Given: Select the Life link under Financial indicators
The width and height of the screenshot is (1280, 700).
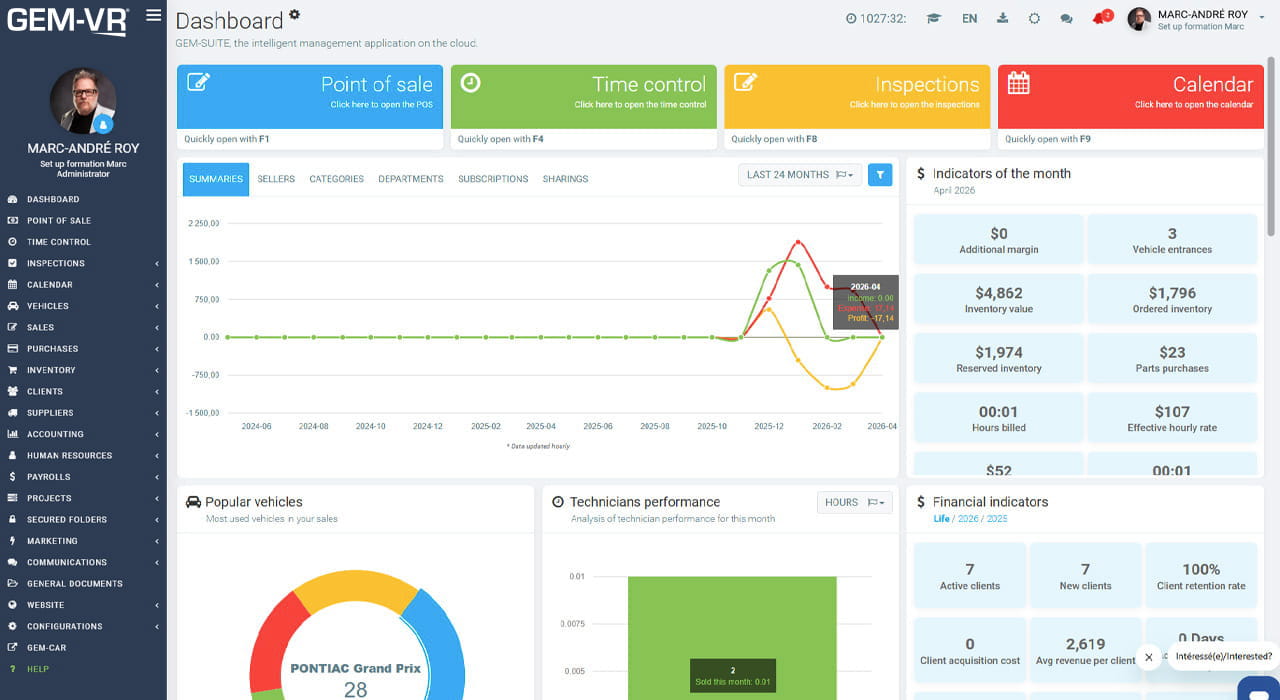Looking at the screenshot, I should pos(941,519).
